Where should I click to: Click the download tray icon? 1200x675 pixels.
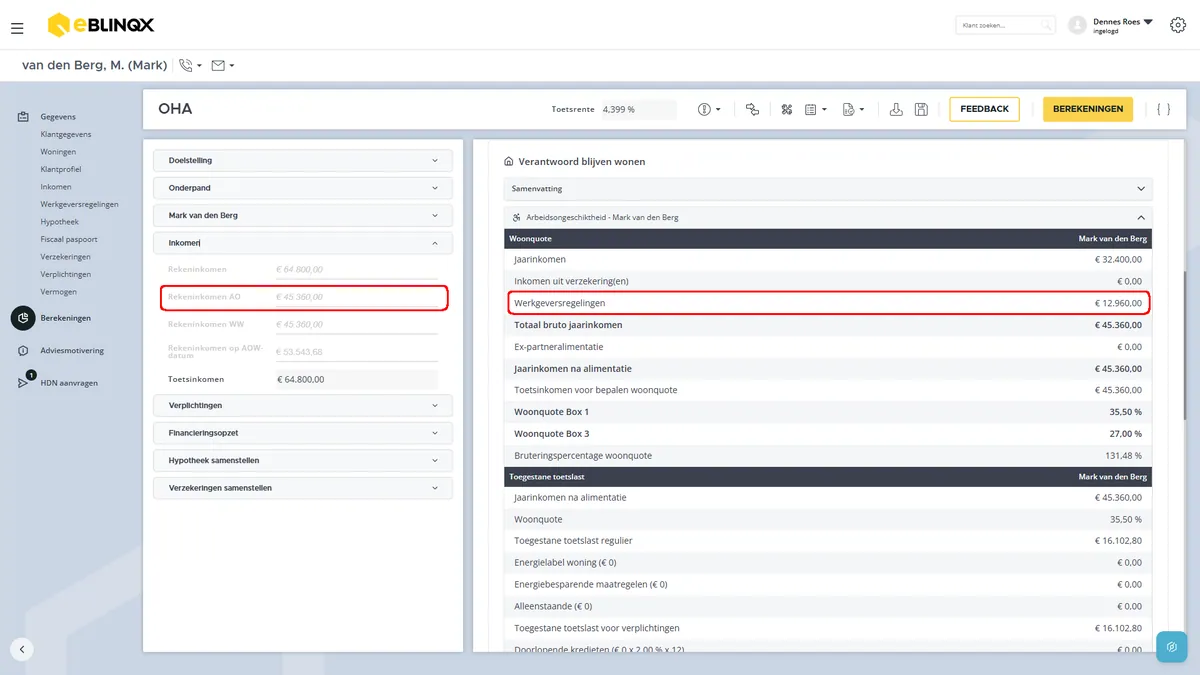point(897,109)
